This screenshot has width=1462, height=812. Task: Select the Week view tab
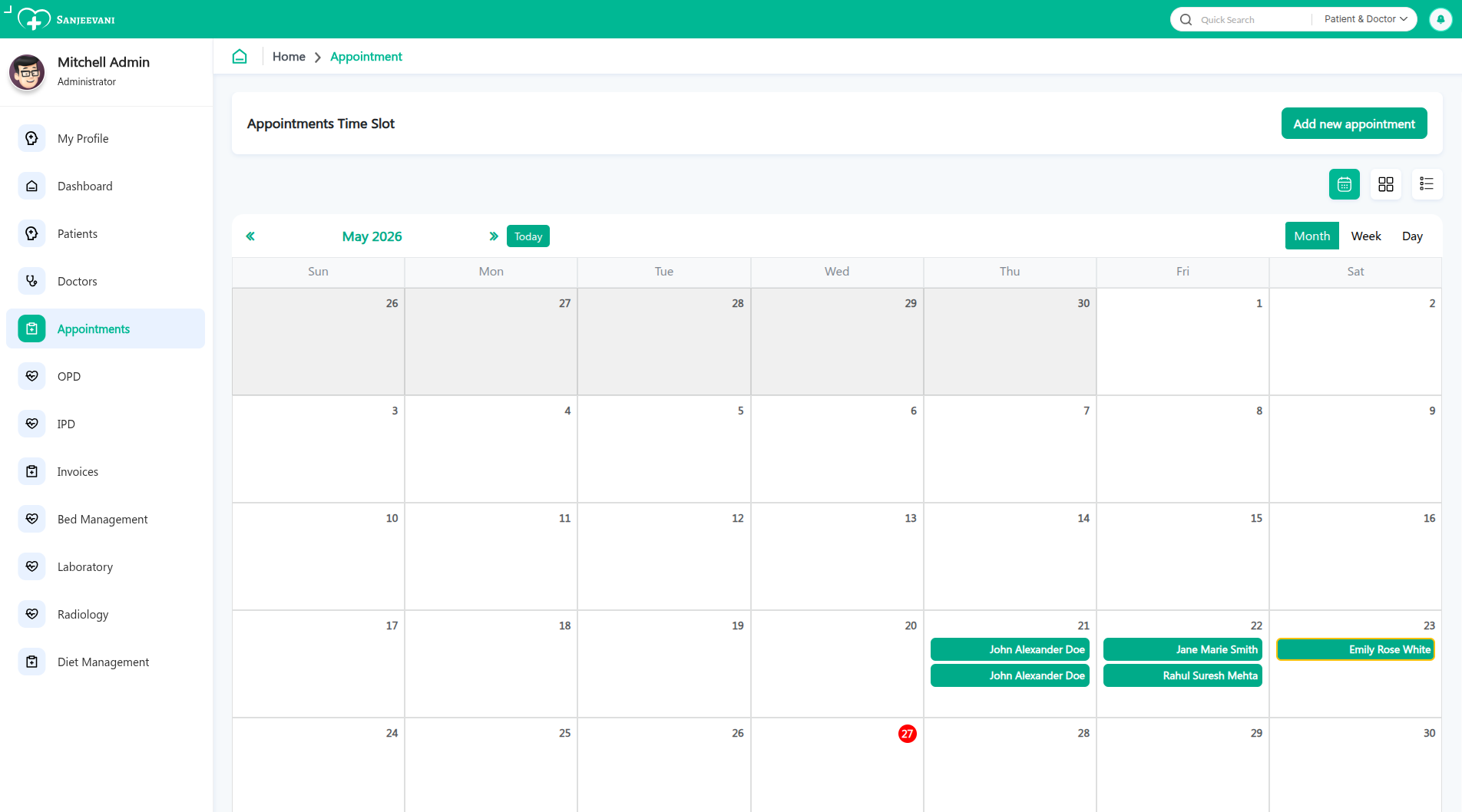click(1366, 236)
